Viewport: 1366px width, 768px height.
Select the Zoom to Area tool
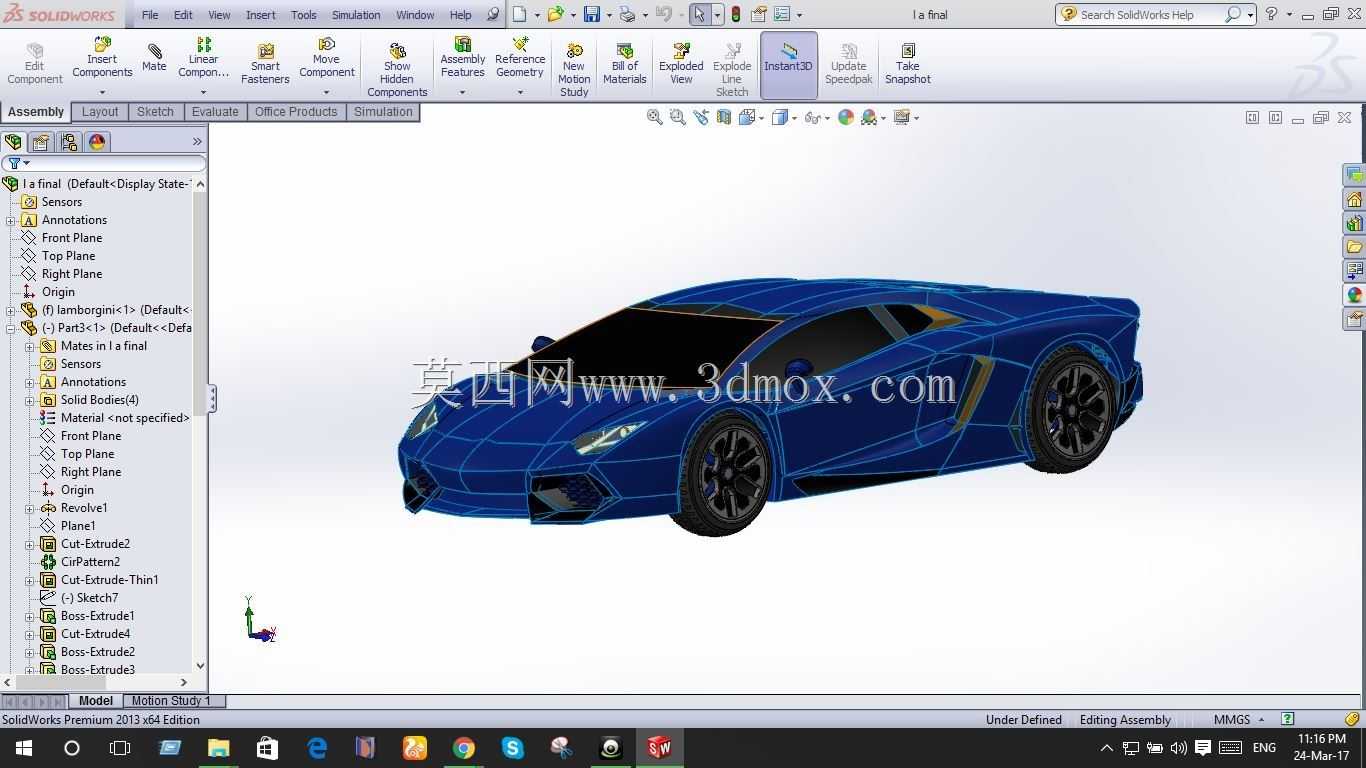(x=677, y=118)
